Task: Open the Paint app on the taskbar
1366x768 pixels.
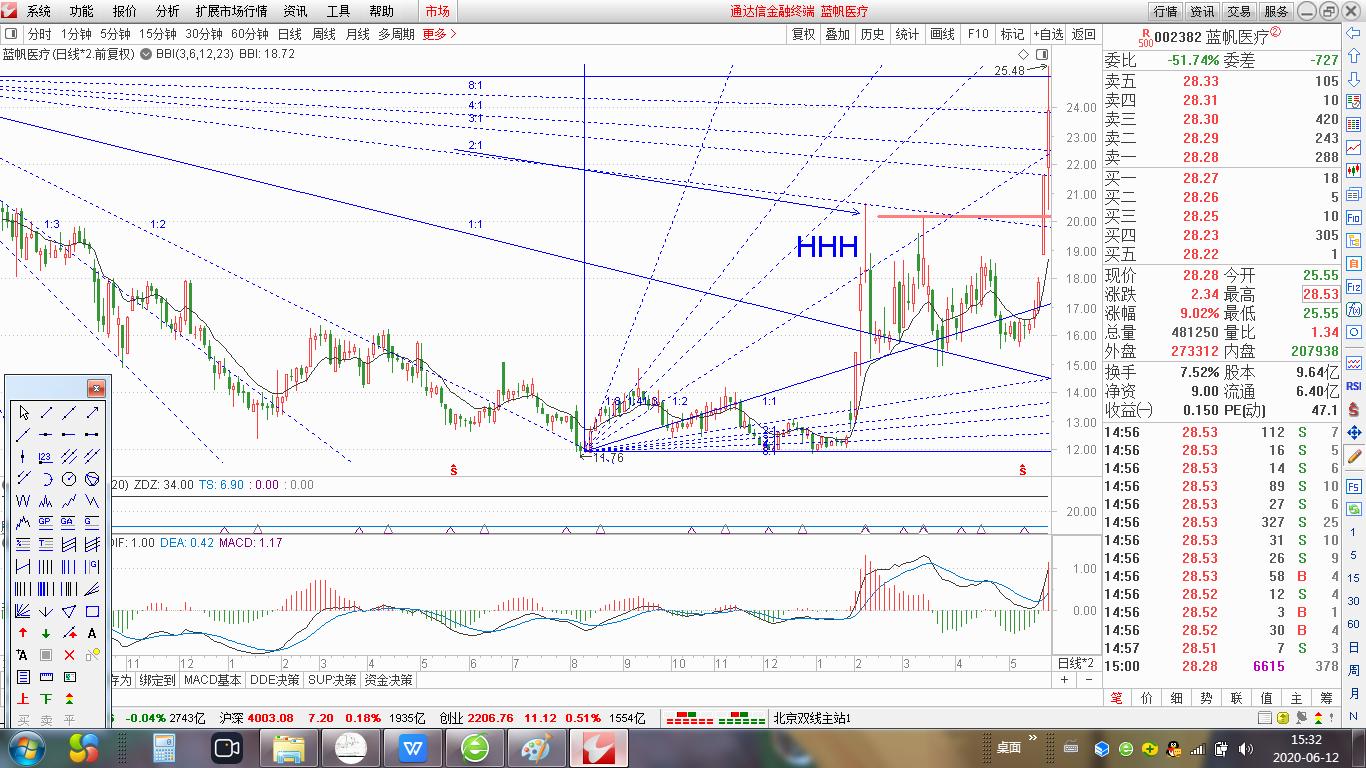Action: 536,747
